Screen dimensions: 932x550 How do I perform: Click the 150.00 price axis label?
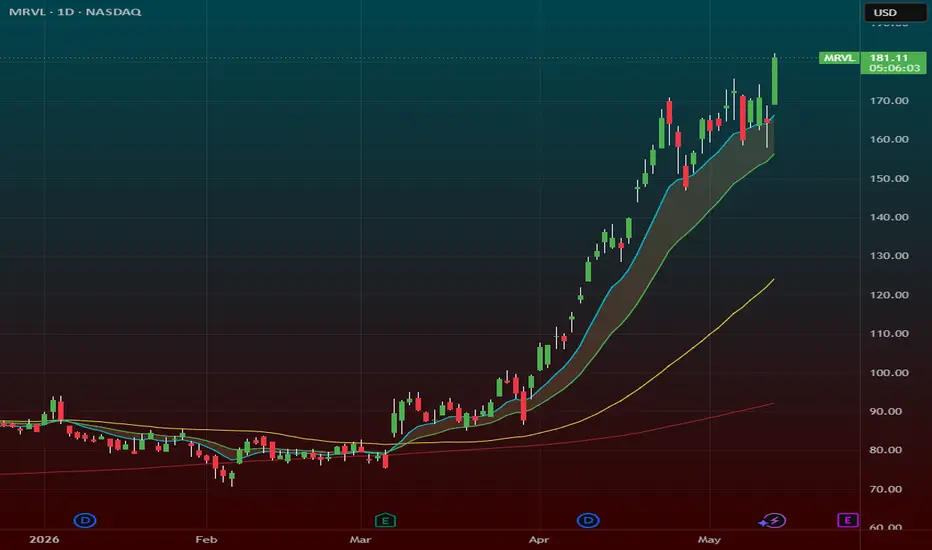coord(889,178)
